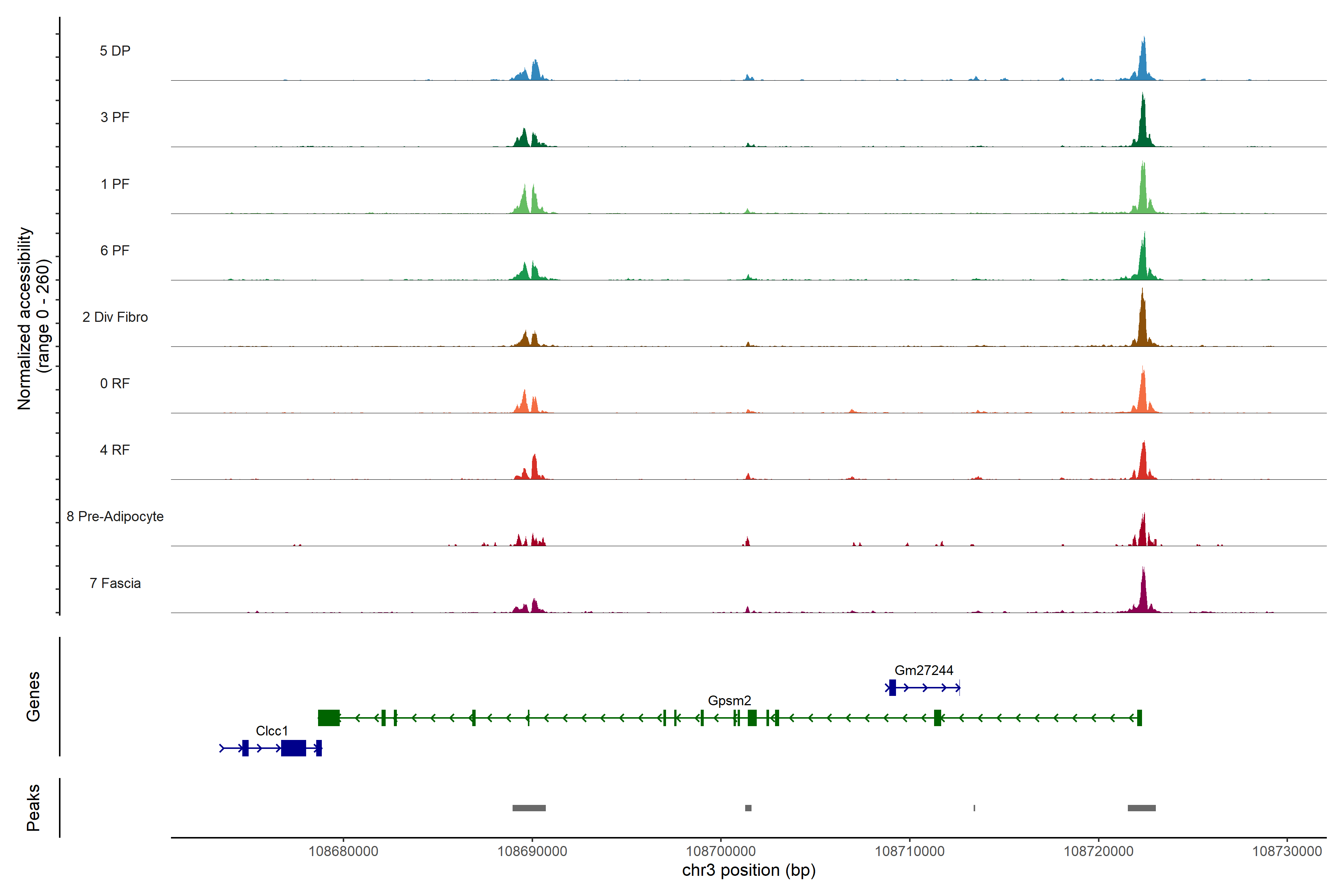Screen dimensions: 1344x896
Task: Click the Gm27244 gene label
Action: (x=923, y=670)
